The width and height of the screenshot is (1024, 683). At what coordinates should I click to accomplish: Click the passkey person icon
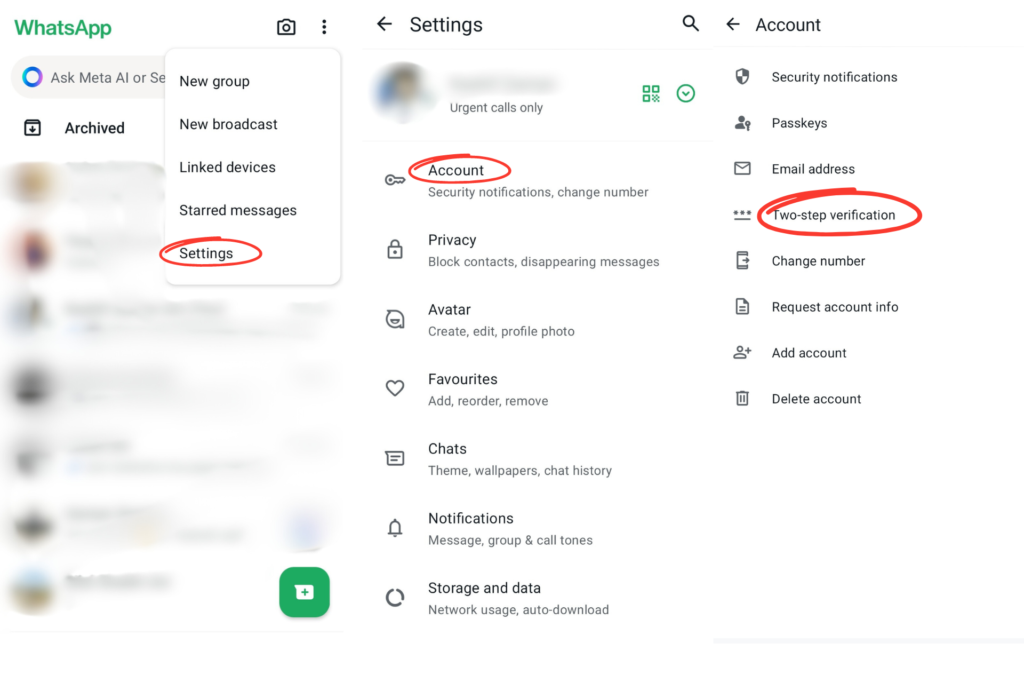pos(742,123)
